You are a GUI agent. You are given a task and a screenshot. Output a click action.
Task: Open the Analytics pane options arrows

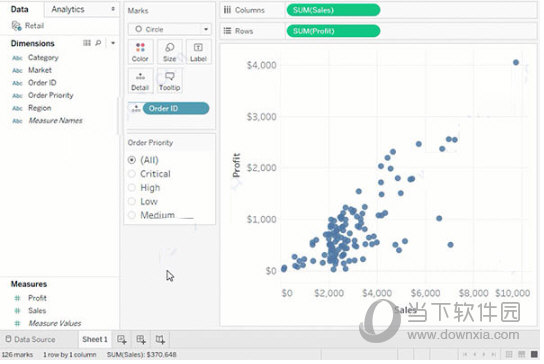tap(113, 9)
